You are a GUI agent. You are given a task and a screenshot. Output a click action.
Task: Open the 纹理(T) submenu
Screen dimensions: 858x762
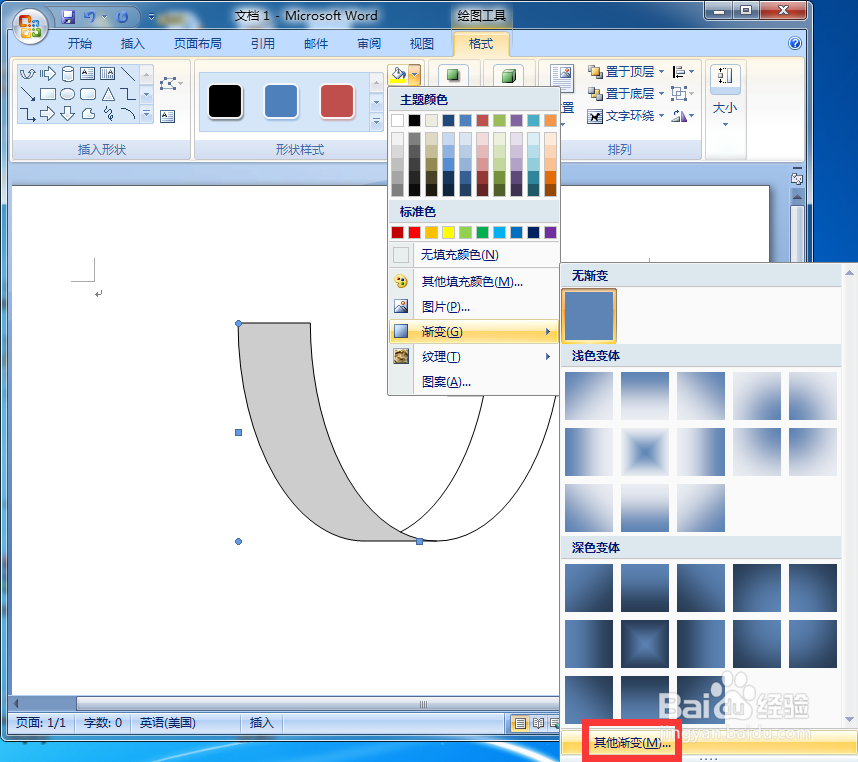(474, 357)
